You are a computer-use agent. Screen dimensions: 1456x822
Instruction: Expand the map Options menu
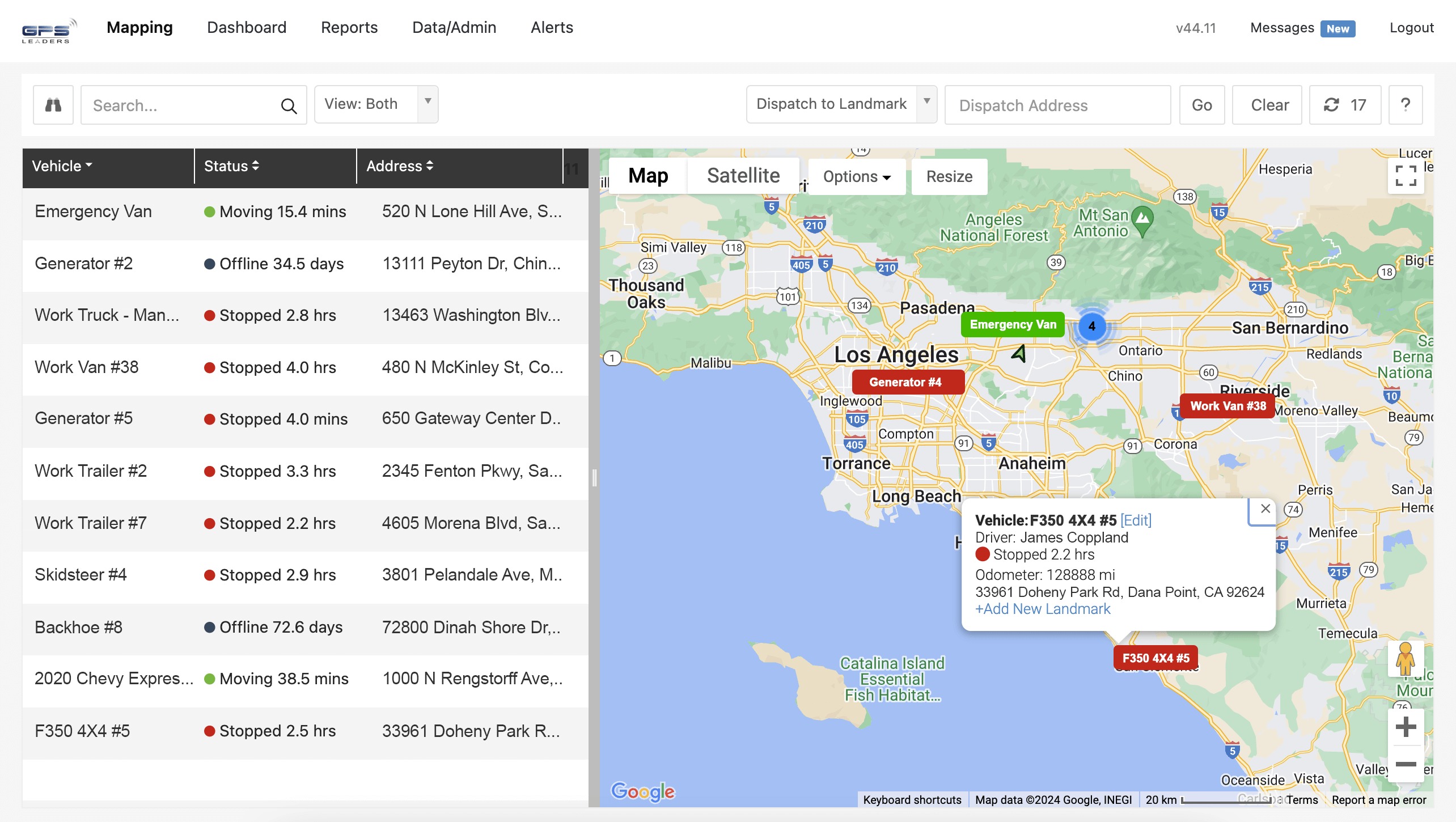pos(856,177)
